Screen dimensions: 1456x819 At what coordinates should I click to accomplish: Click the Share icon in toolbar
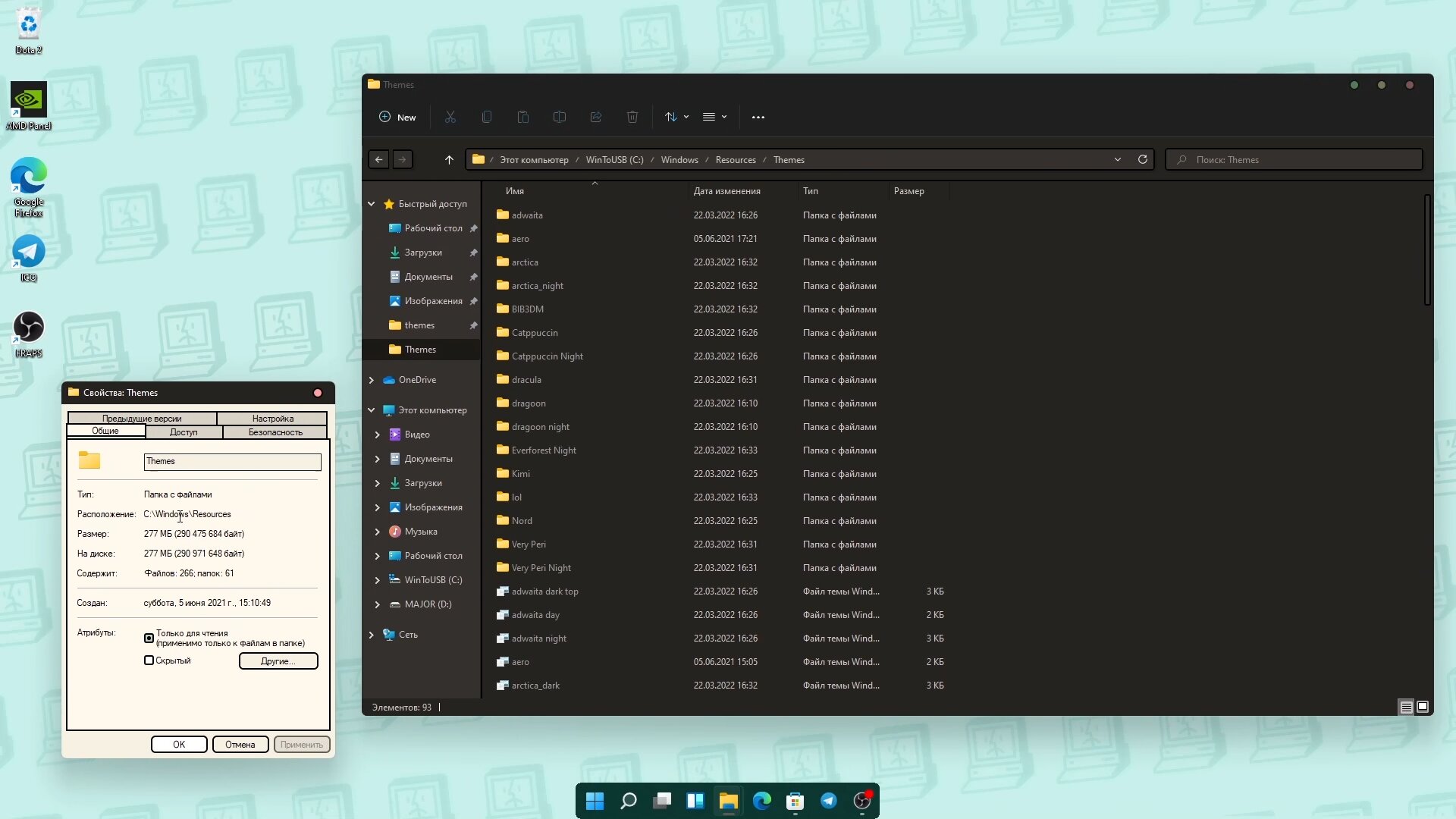[x=596, y=117]
